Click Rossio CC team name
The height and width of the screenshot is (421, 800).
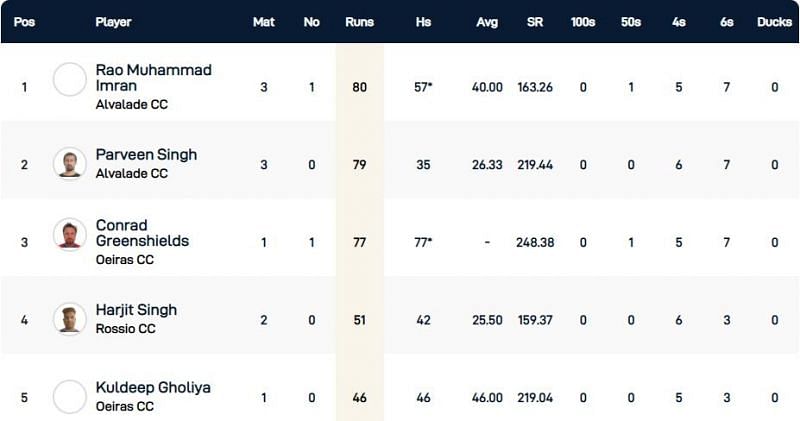[125, 329]
